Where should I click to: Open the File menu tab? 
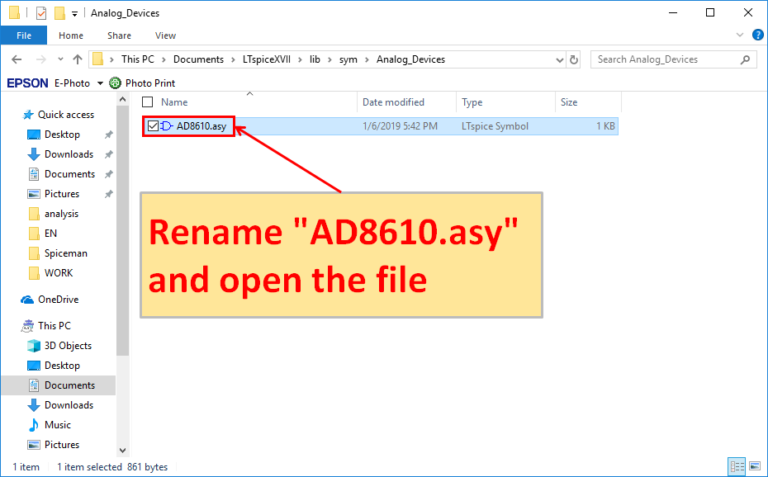(23, 35)
